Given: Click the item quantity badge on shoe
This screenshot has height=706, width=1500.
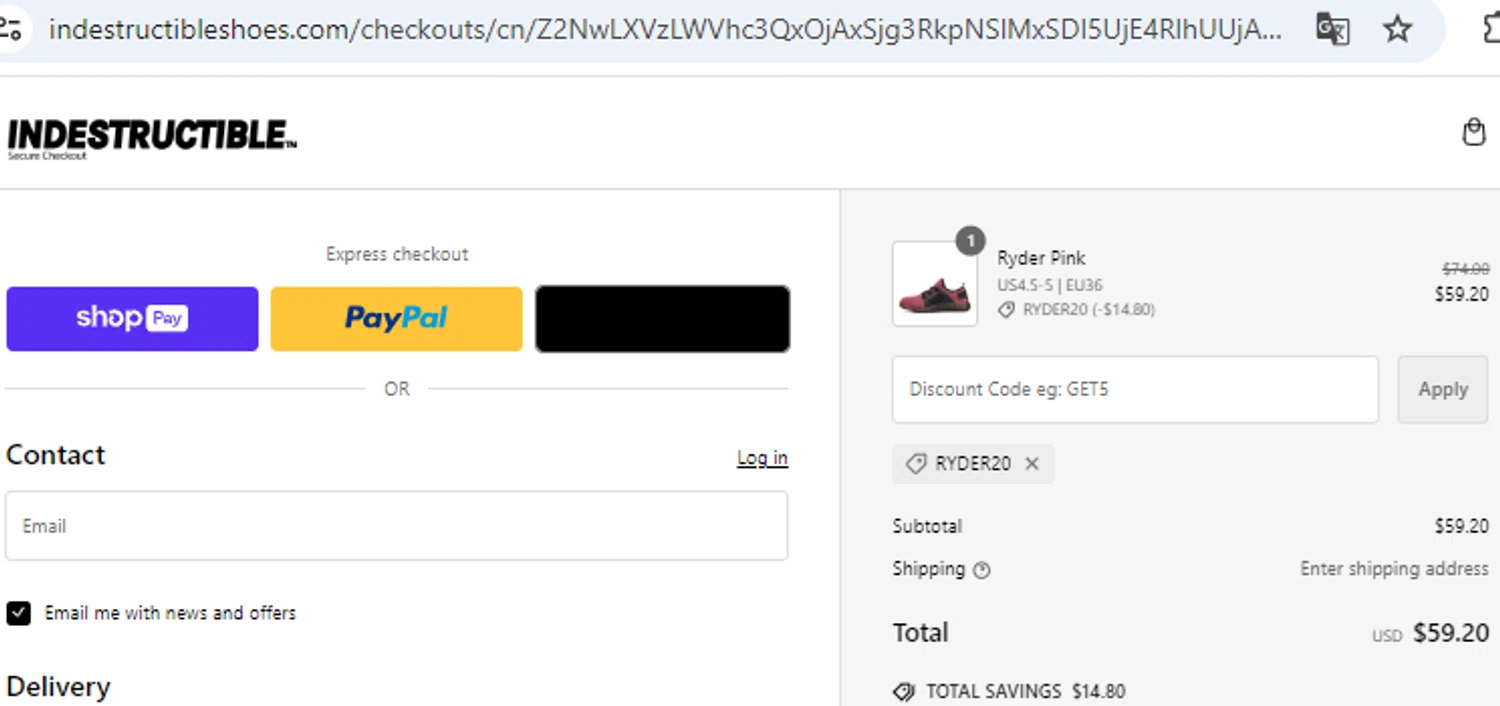Looking at the screenshot, I should pyautogui.click(x=969, y=241).
